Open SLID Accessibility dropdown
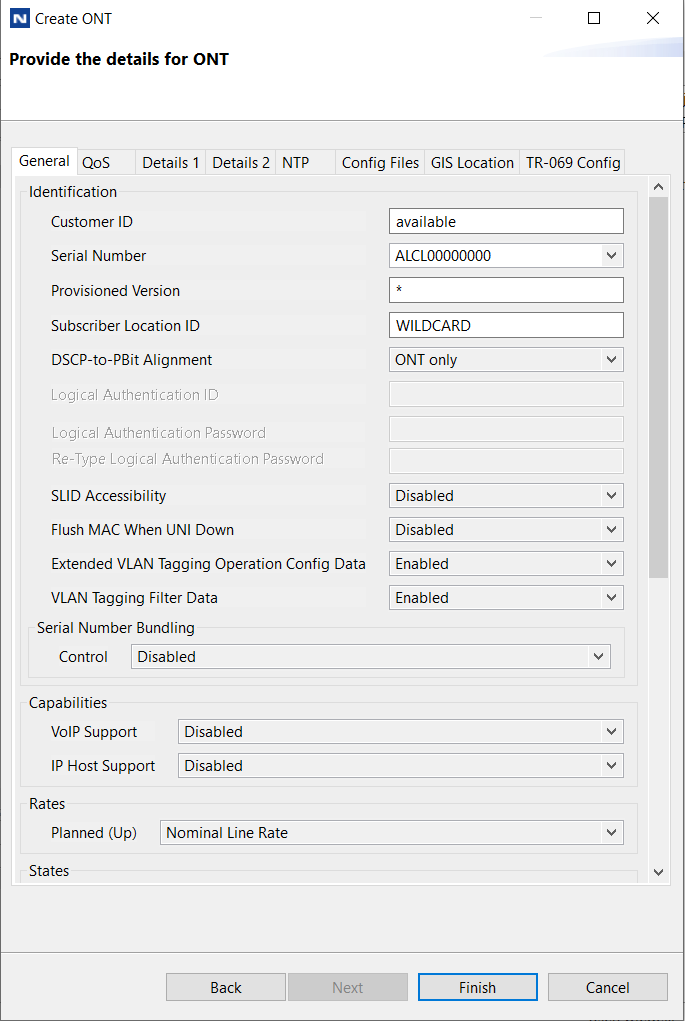The image size is (685, 1021). [x=506, y=496]
